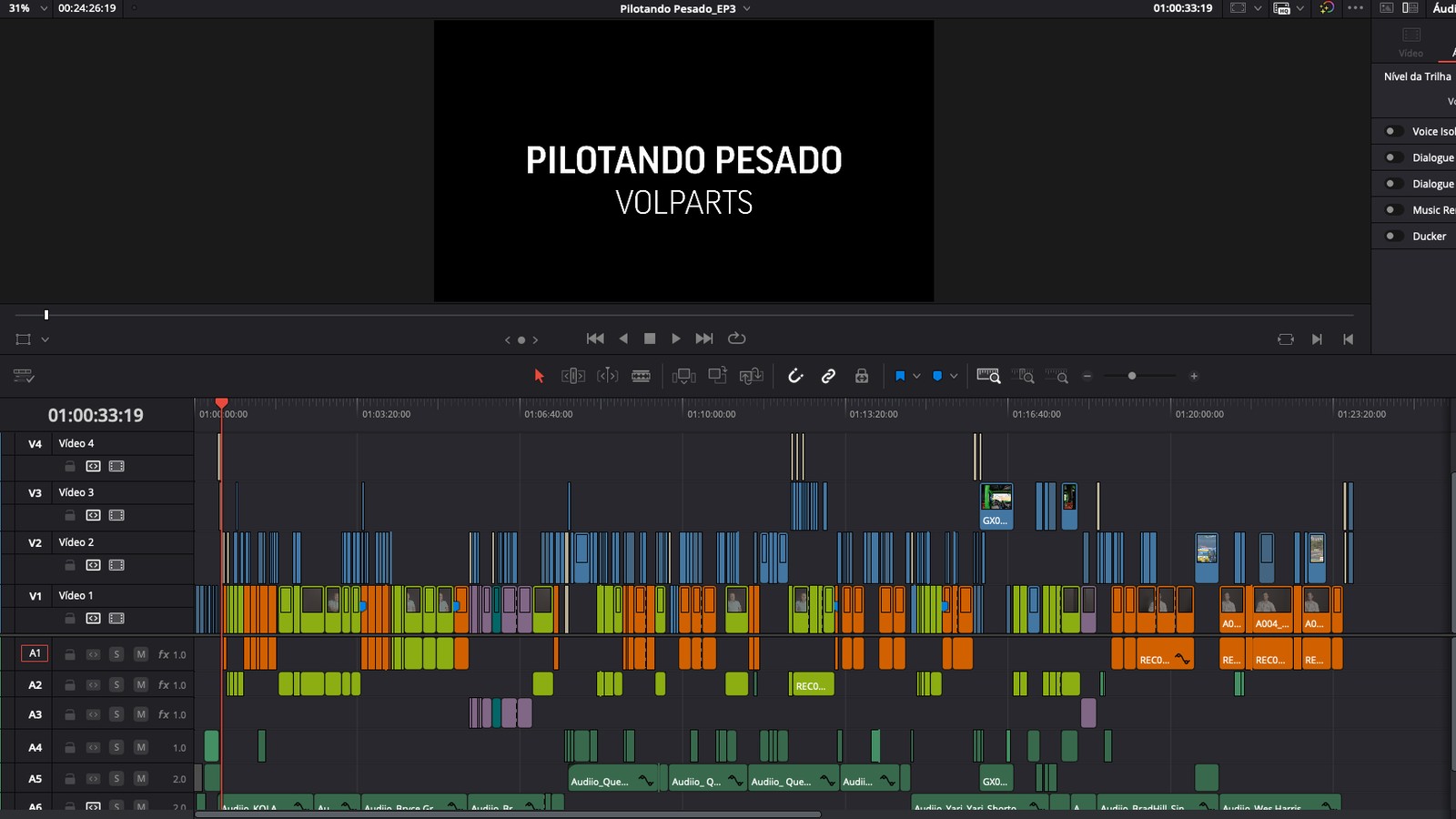The height and width of the screenshot is (819, 1456).
Task: Disable the Vídeo 1 track filmstrip icon
Action: pos(116,618)
